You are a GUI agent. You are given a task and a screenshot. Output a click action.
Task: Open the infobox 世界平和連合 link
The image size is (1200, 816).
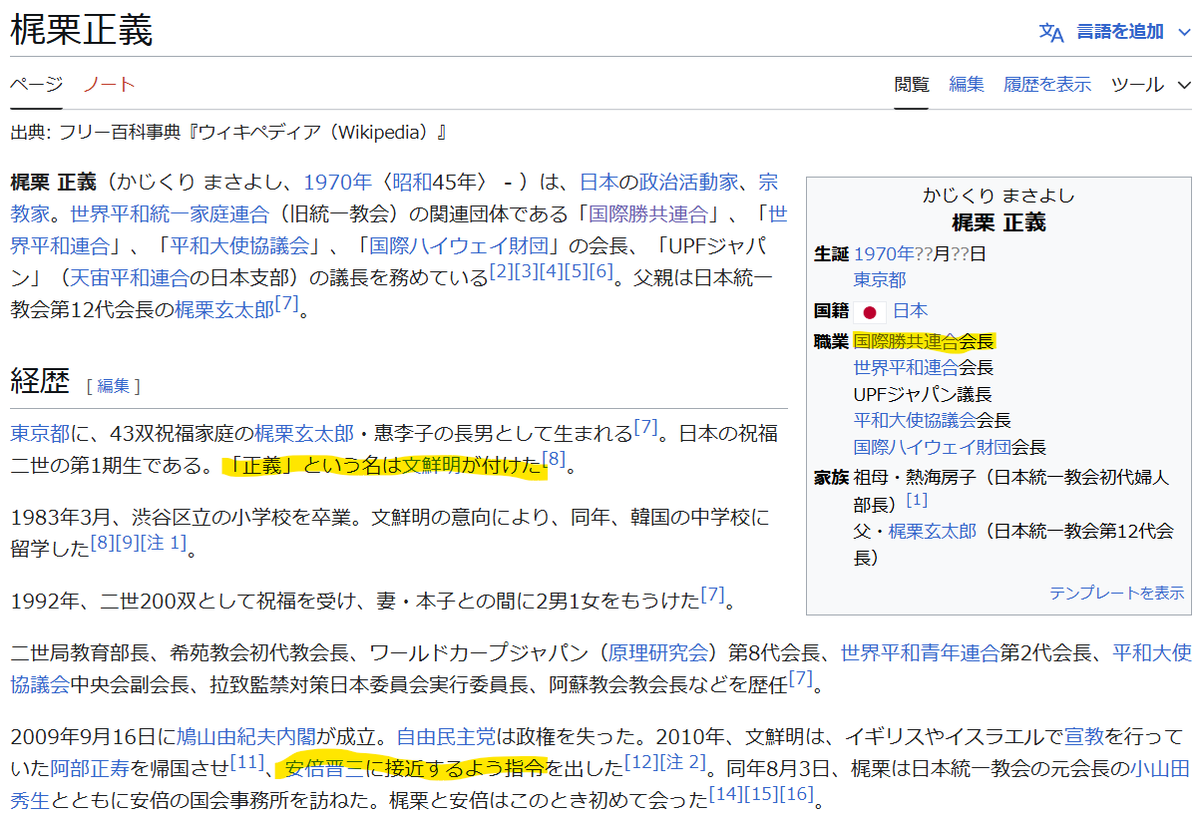click(905, 367)
